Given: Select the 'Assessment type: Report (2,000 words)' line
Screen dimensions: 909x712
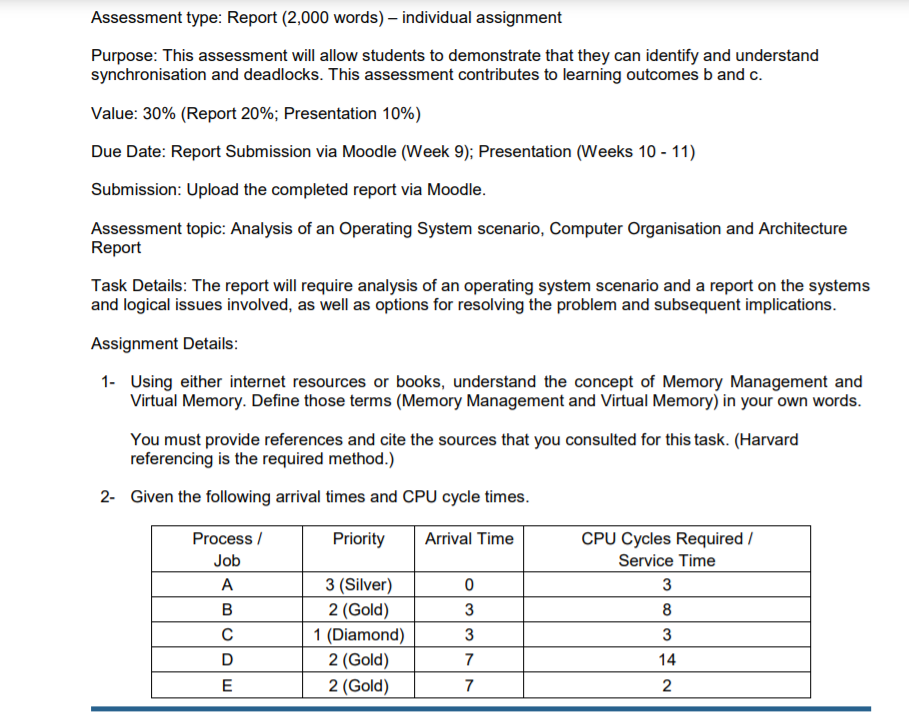Looking at the screenshot, I should (x=326, y=18).
